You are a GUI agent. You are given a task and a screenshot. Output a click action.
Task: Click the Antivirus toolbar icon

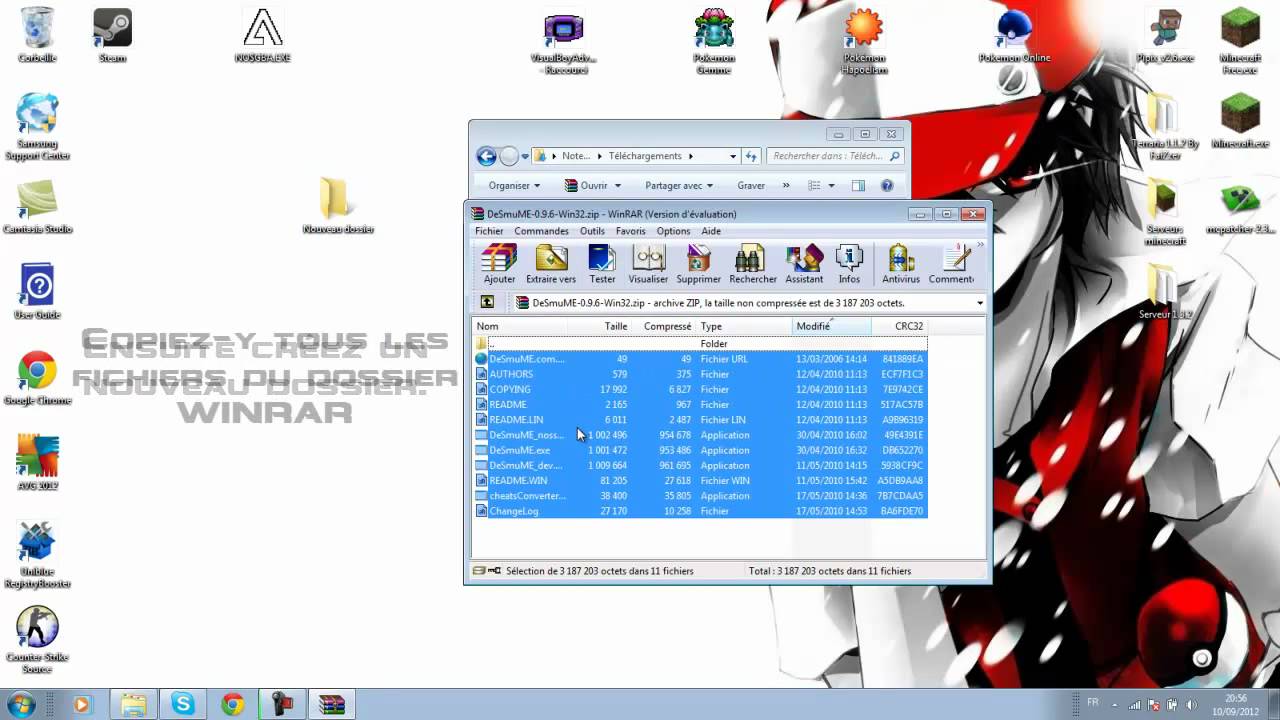coord(901,264)
